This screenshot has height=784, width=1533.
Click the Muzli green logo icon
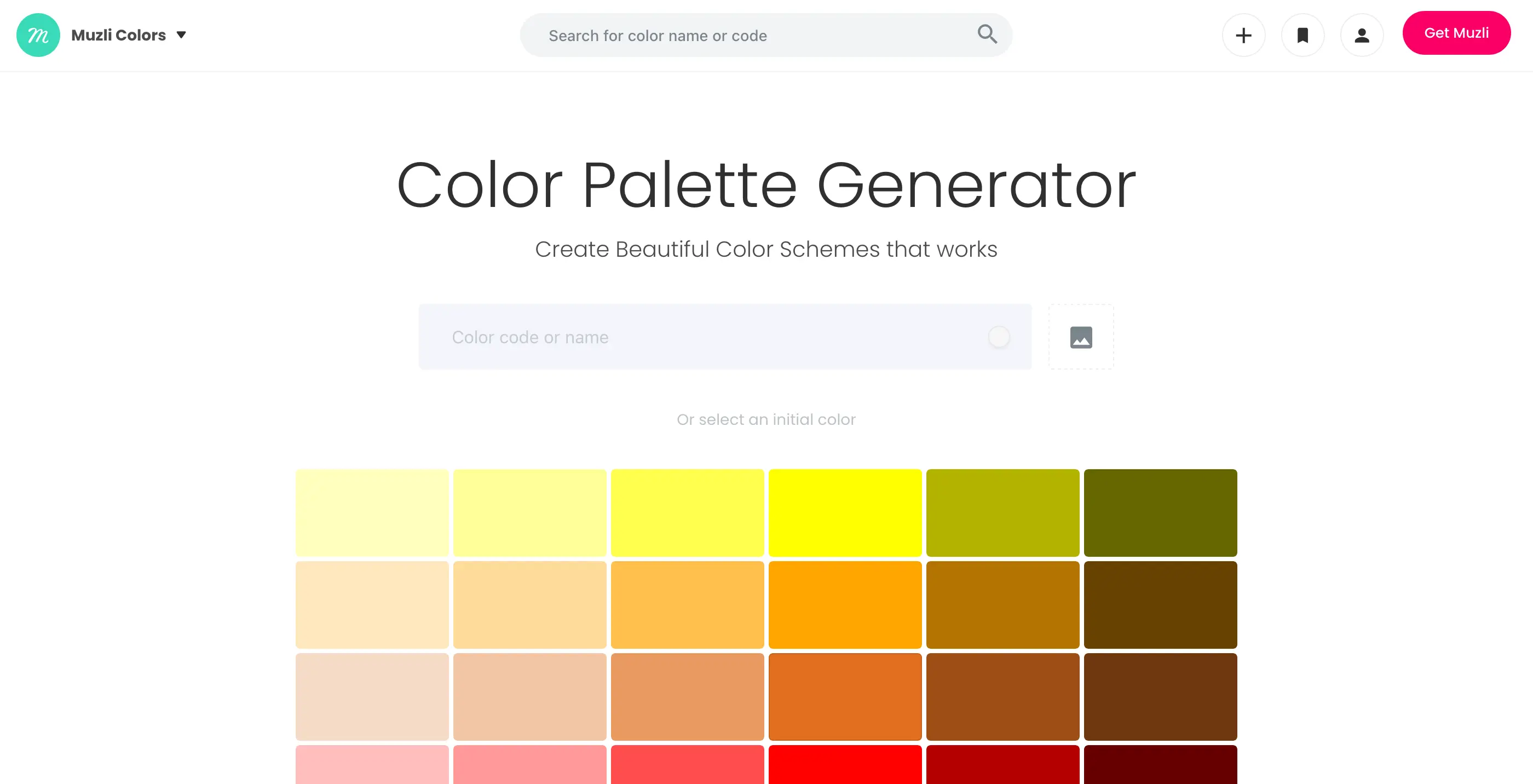38,35
